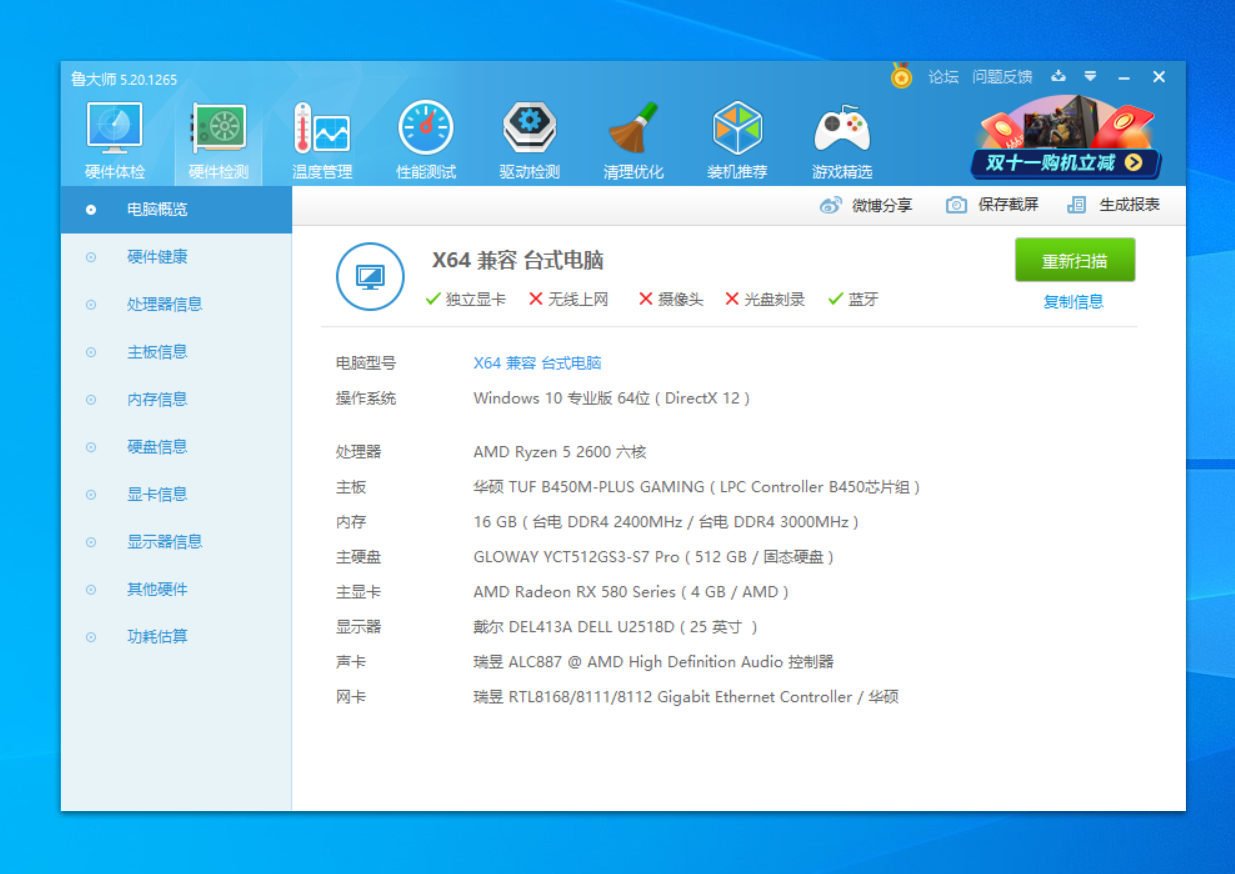The height and width of the screenshot is (874, 1235).
Task: Click the AMD Radeon RX 580 Series value
Action: click(631, 592)
